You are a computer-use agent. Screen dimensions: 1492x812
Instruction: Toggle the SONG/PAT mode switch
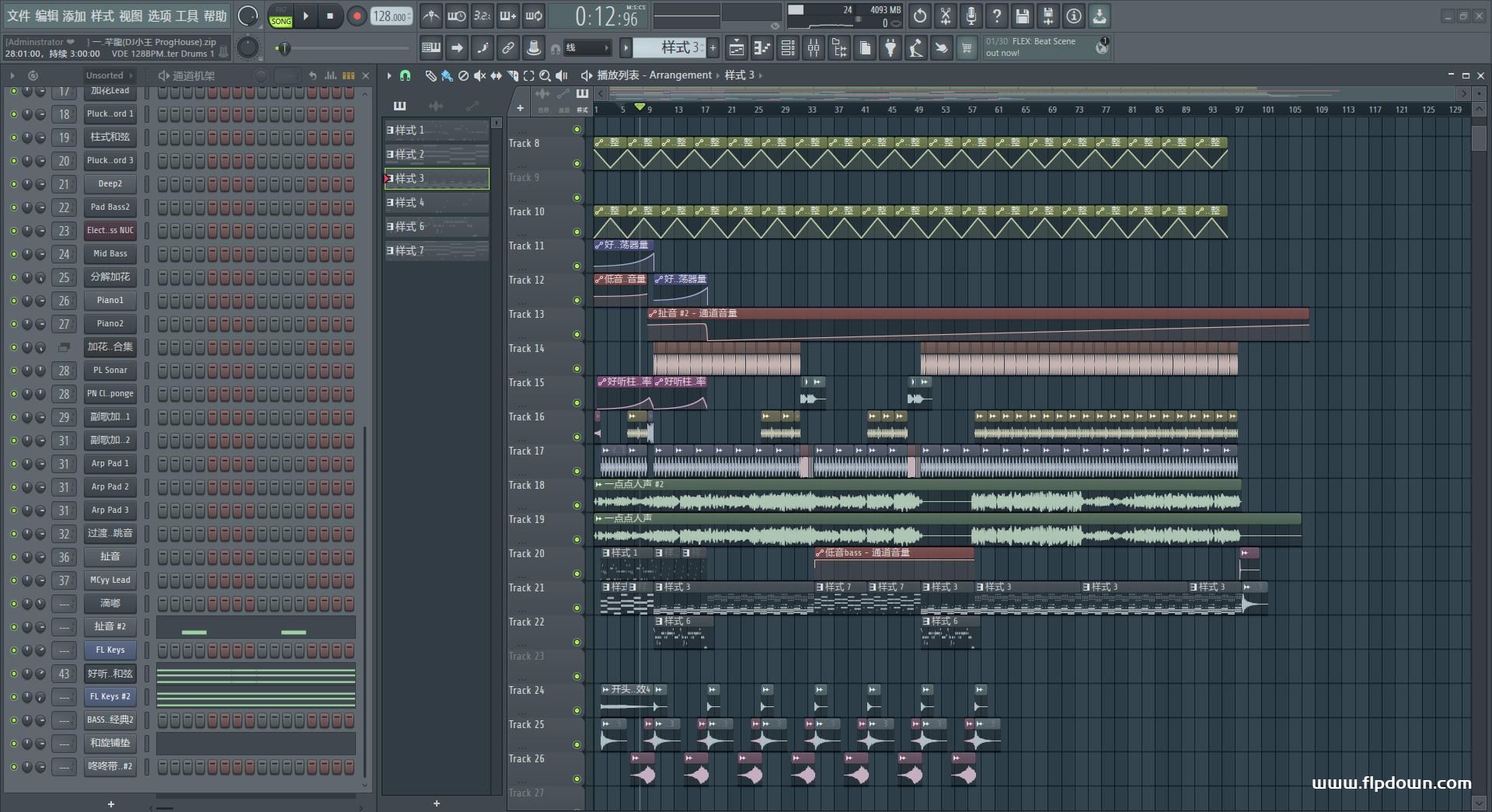(281, 16)
